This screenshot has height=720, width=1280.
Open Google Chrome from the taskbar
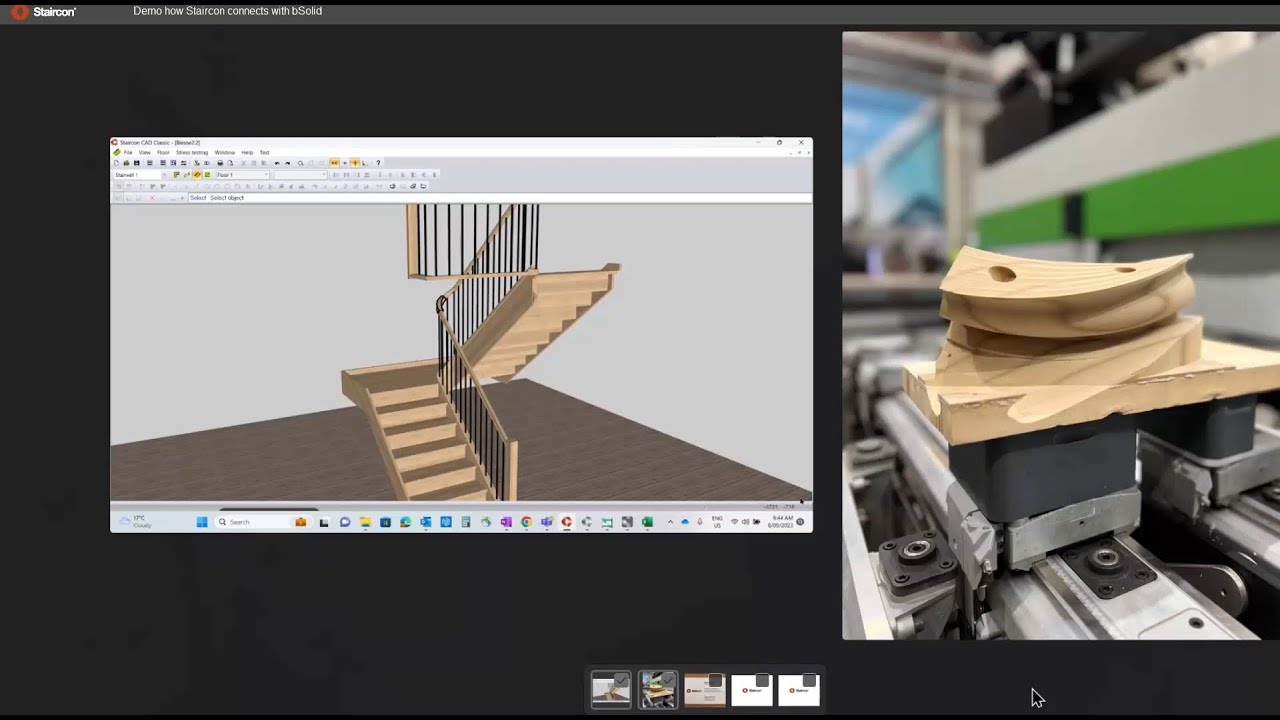coord(526,522)
